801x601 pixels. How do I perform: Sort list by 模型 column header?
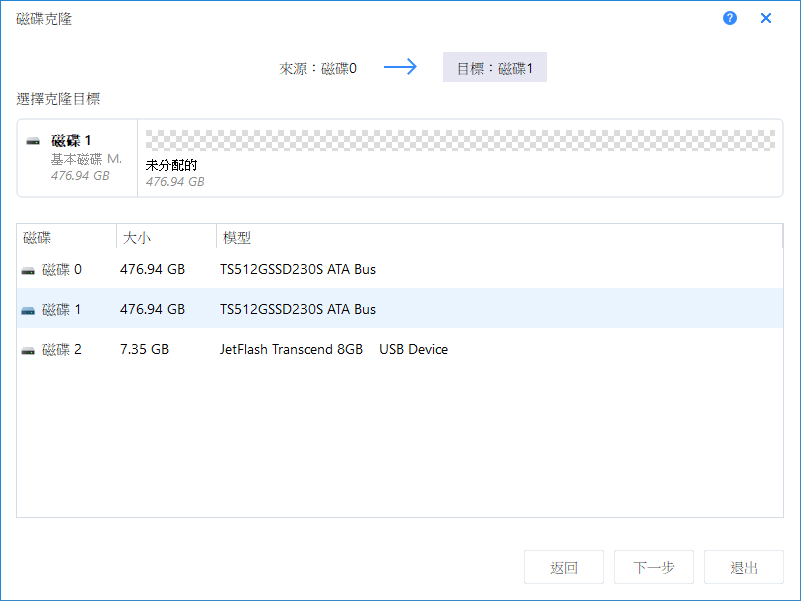(237, 238)
